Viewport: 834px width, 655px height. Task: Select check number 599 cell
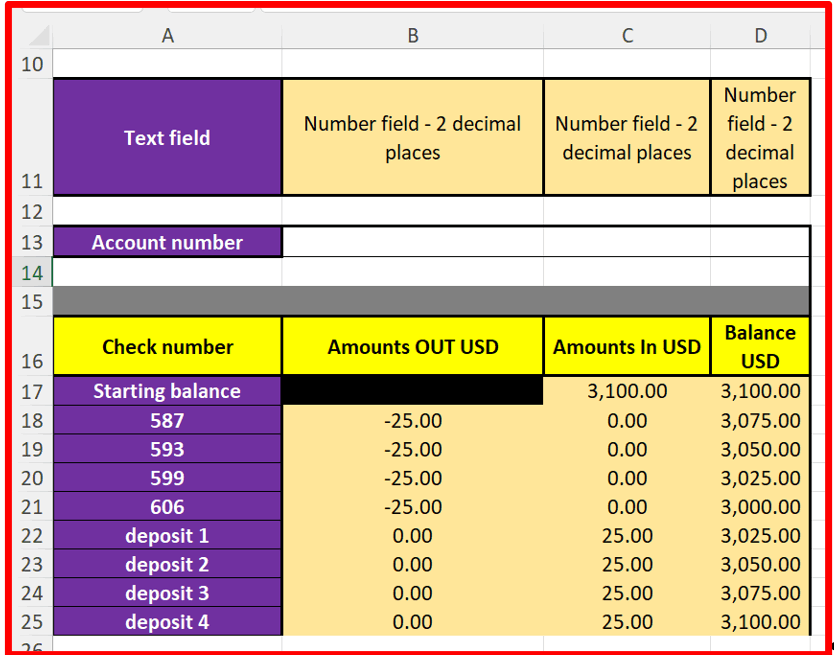point(168,478)
